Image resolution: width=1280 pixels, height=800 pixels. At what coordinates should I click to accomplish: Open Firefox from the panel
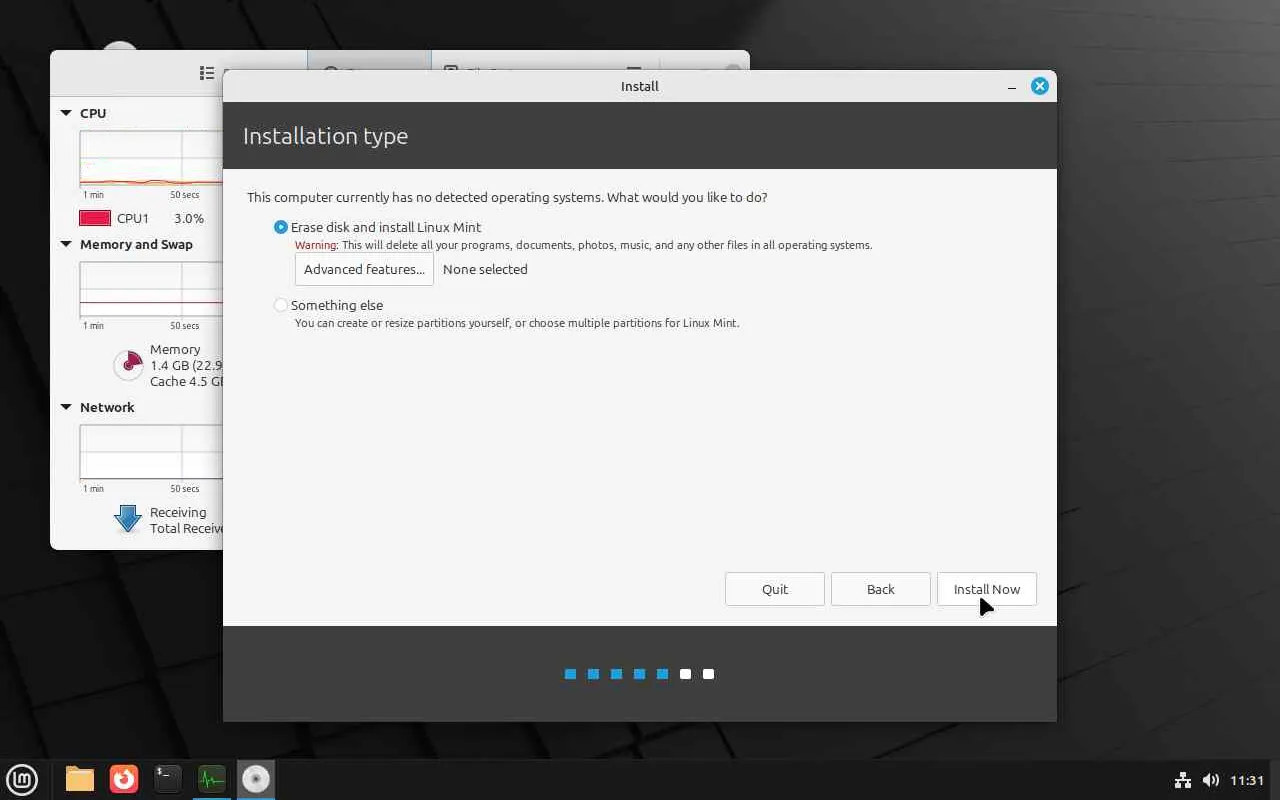pos(124,779)
